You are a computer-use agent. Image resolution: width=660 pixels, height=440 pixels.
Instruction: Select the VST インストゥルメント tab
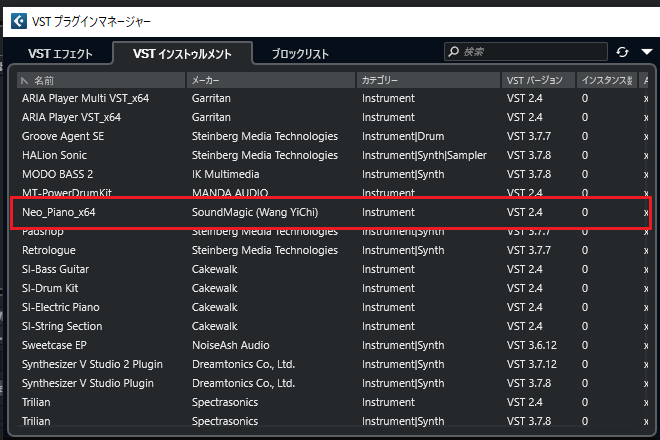[x=182, y=54]
